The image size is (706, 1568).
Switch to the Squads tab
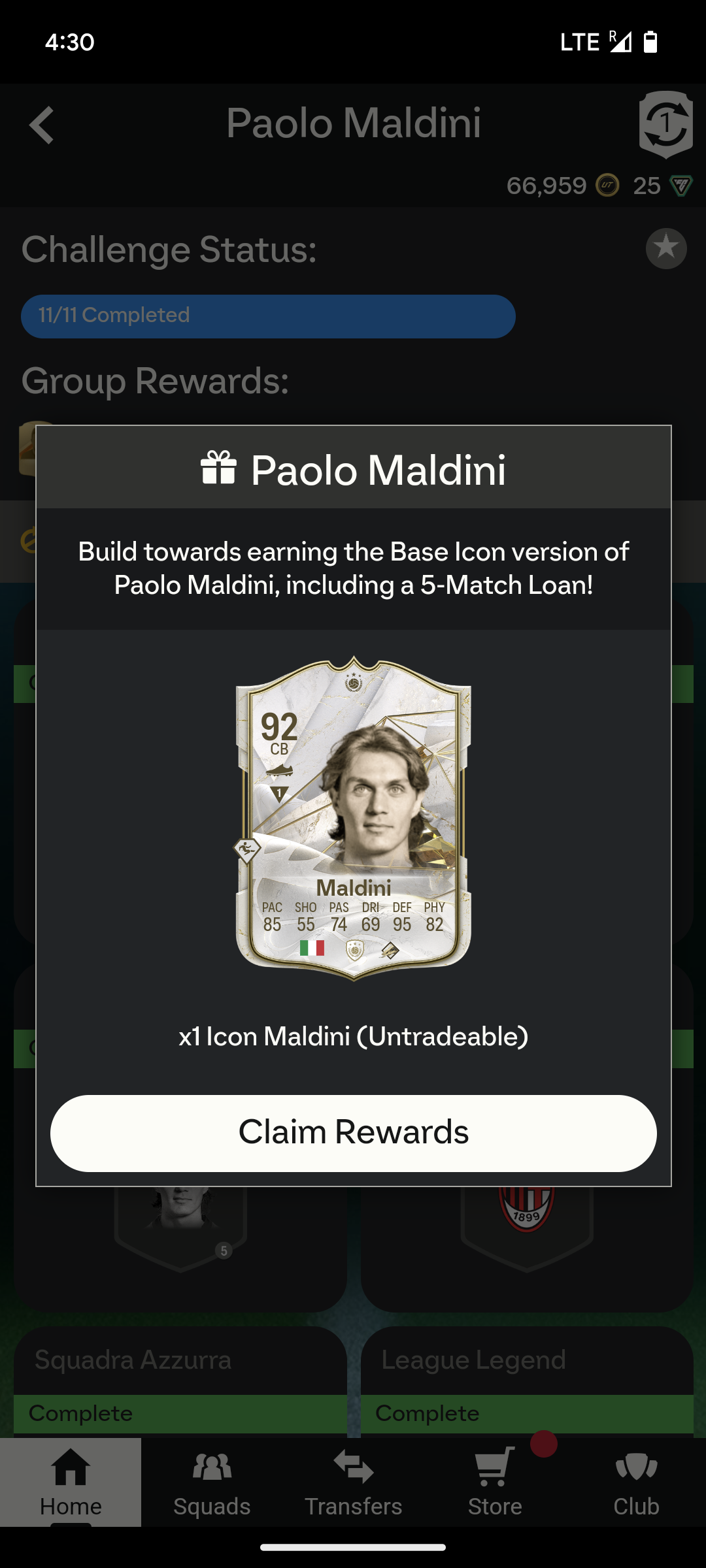coord(212,1482)
